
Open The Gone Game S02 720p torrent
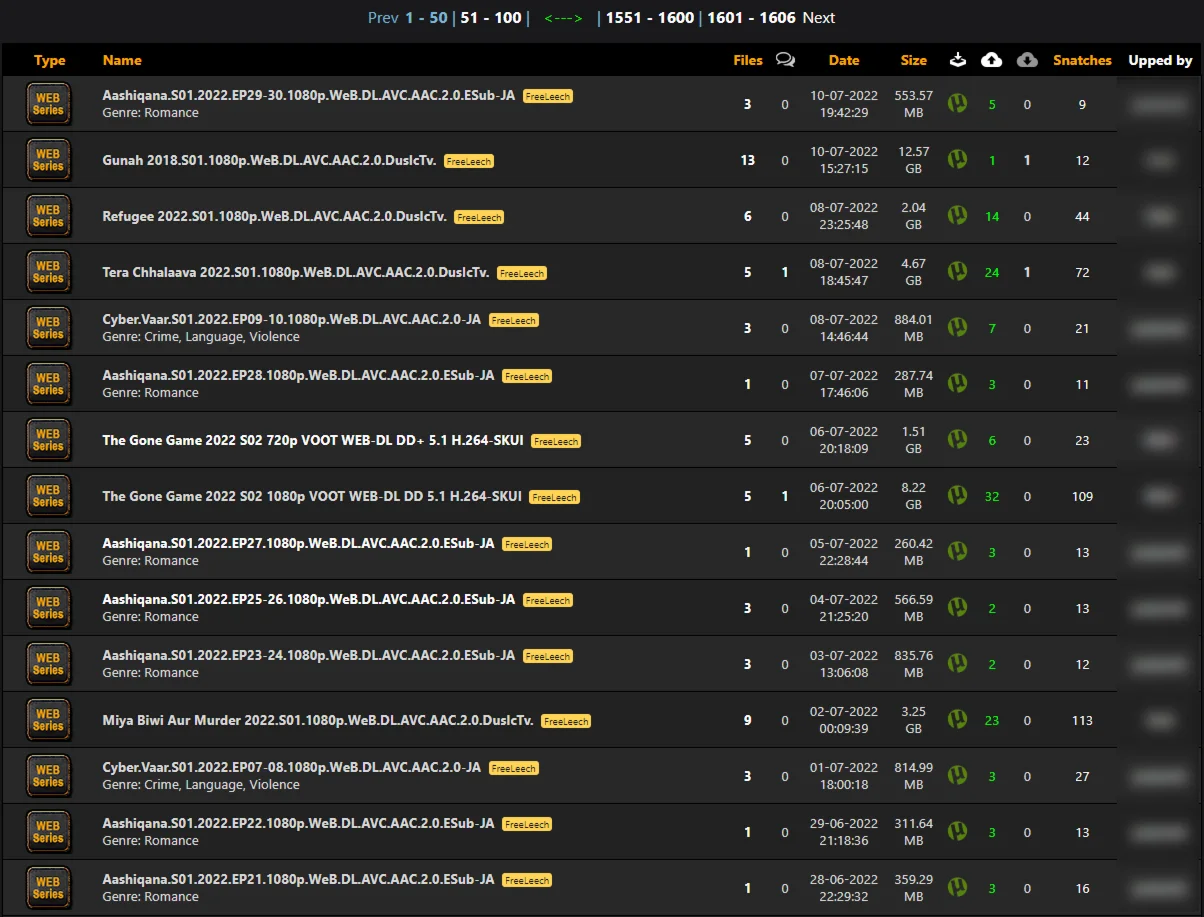313,440
